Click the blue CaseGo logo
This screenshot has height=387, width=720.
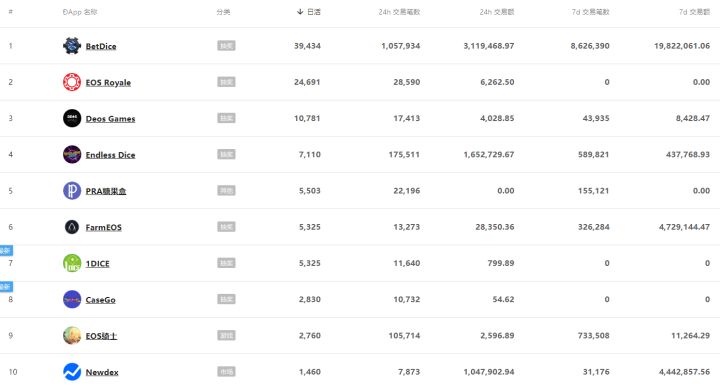(x=72, y=299)
